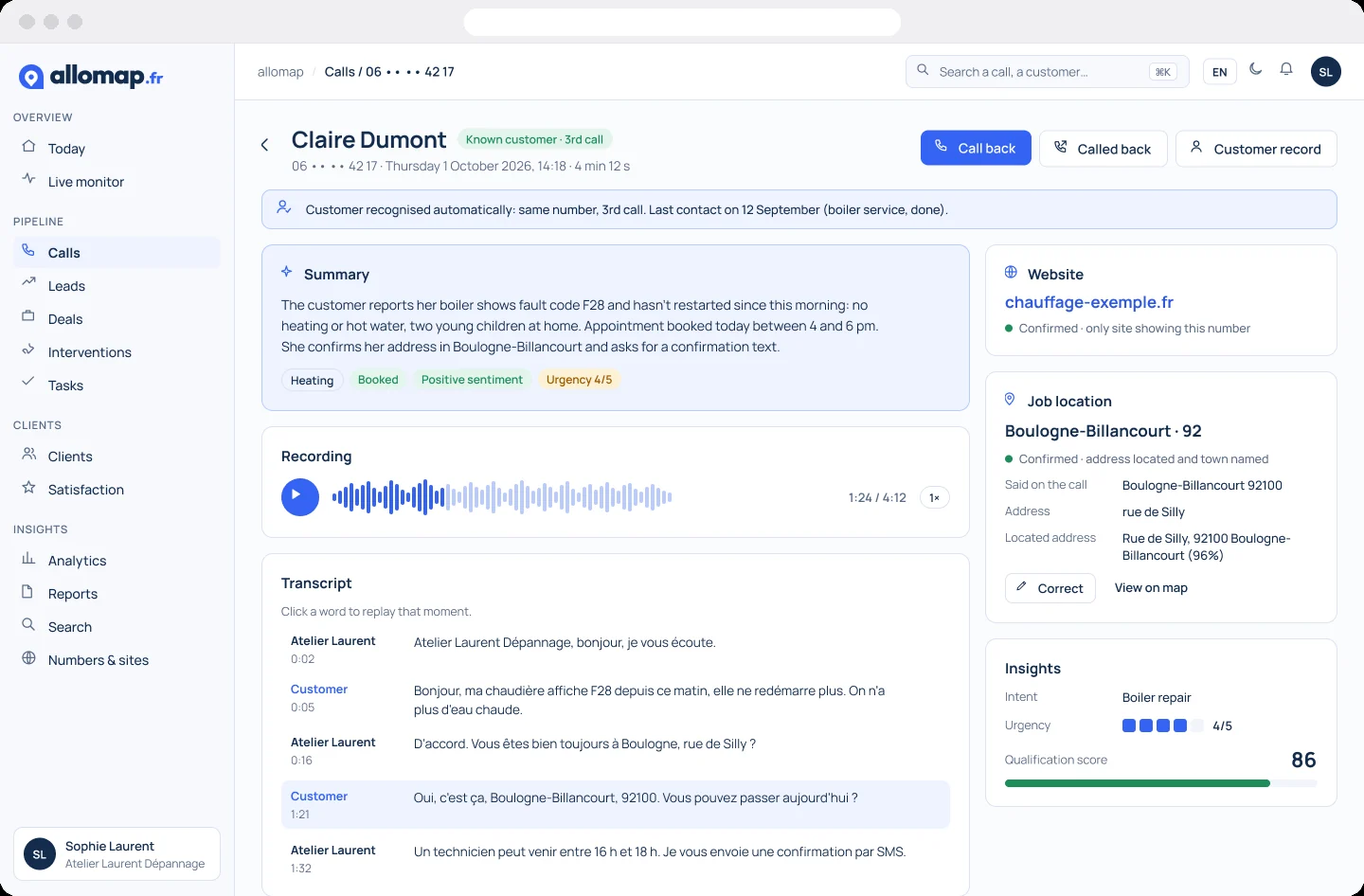Replay customer transcript line at 0:05
This screenshot has width=1364, height=896.
[x=616, y=699]
